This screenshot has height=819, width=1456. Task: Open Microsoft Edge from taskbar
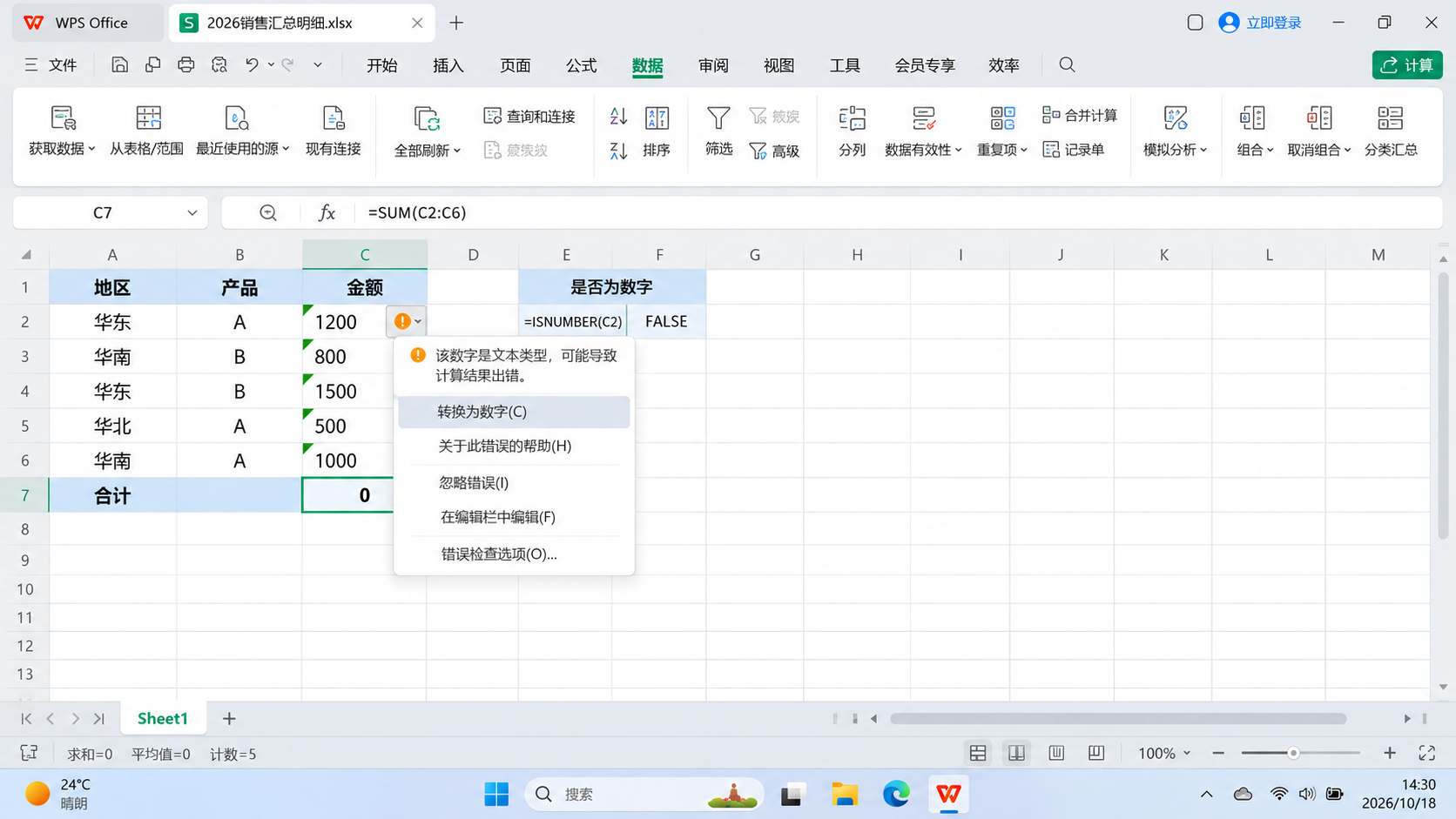tap(896, 794)
